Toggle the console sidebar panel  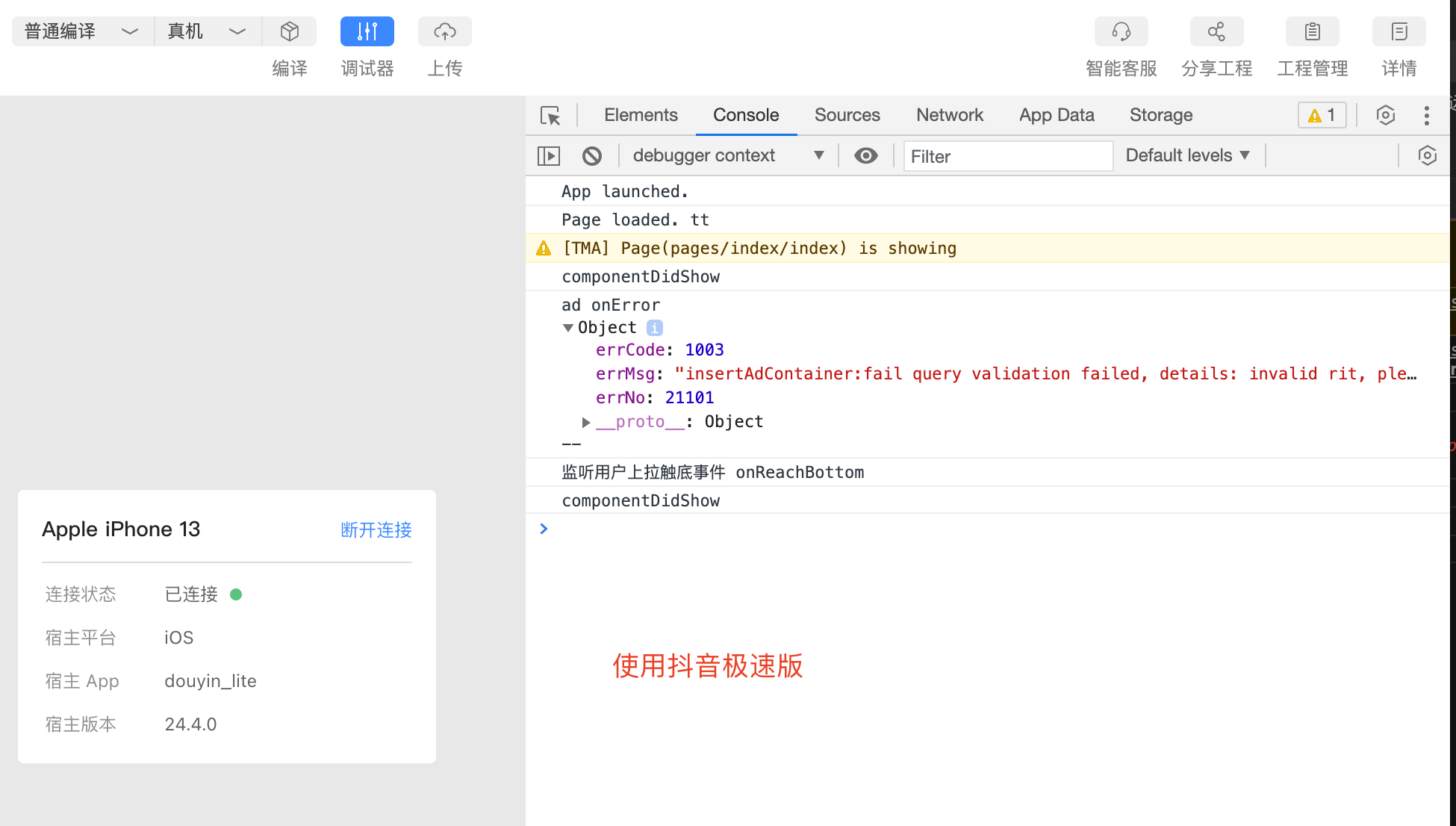tap(549, 155)
